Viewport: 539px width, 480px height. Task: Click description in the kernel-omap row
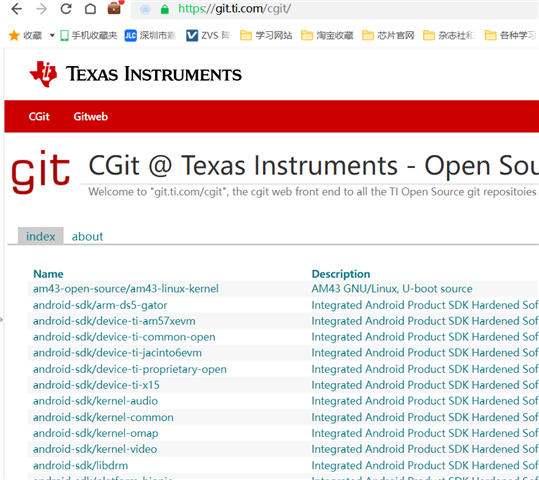[425, 433]
